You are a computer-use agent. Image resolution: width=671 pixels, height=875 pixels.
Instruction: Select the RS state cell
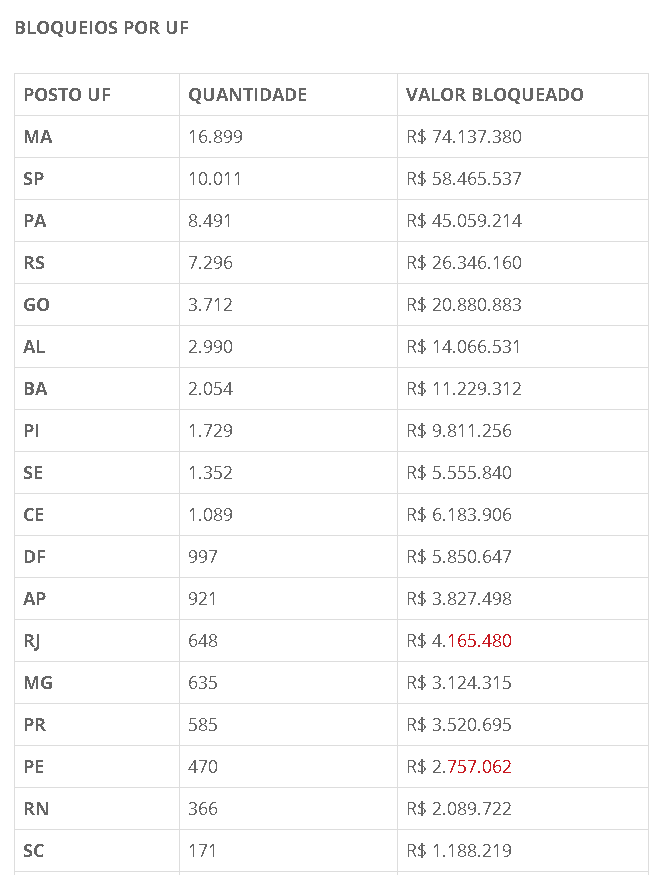tap(35, 263)
